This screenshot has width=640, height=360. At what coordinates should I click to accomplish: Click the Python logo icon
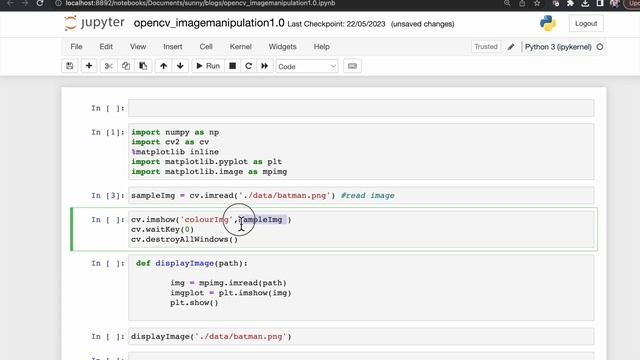548,23
